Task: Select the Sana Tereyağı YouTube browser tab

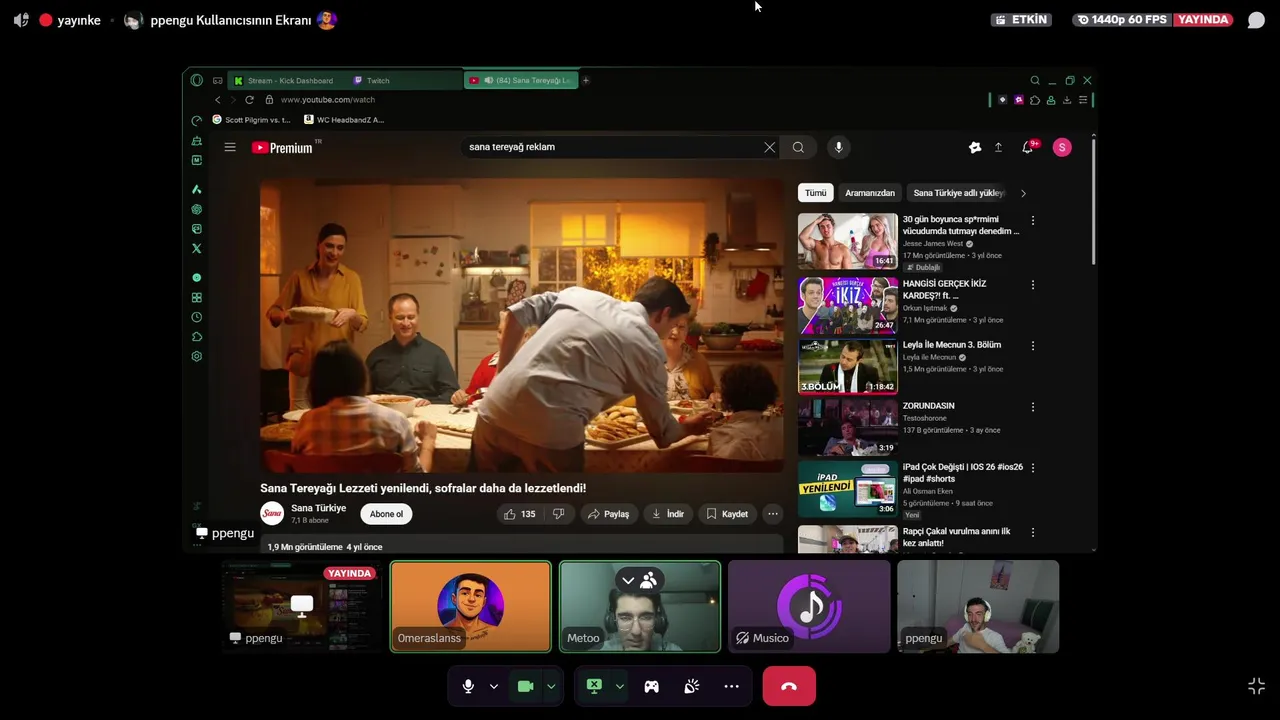Action: click(521, 80)
